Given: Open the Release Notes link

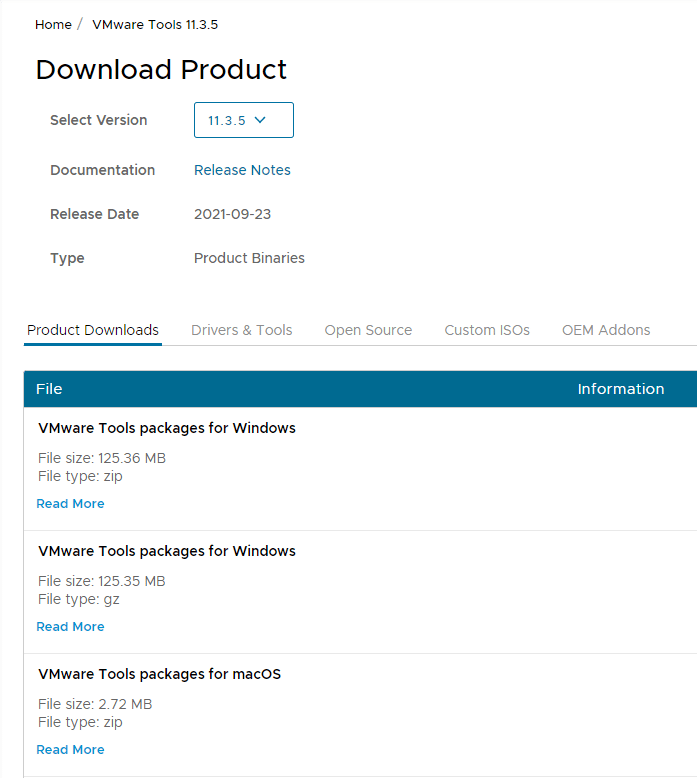Looking at the screenshot, I should pos(242,170).
